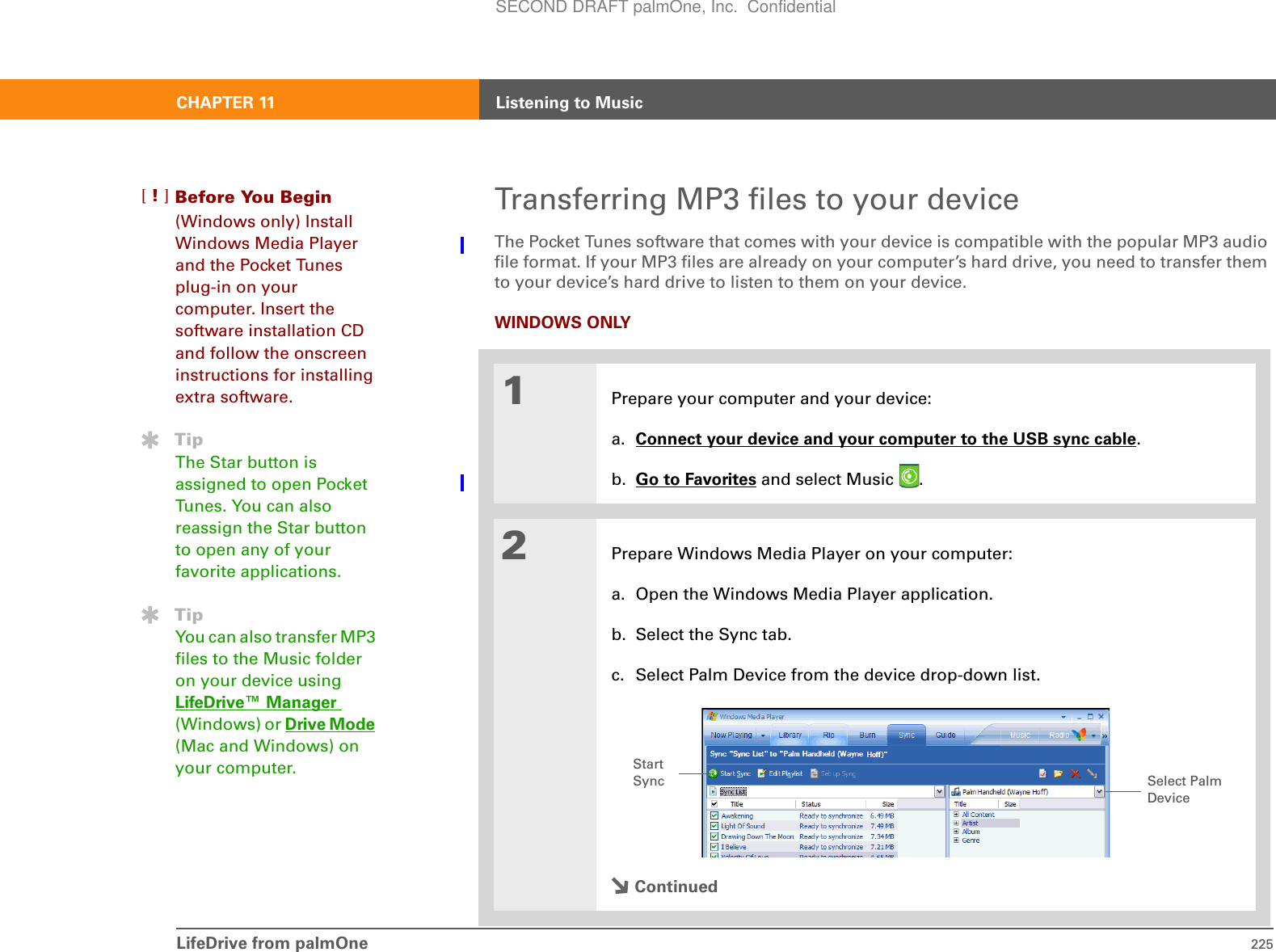Screen dimensions: 1276x952
Task: Click the MSN butterfly icon in Media Player
Action: click(x=1080, y=735)
